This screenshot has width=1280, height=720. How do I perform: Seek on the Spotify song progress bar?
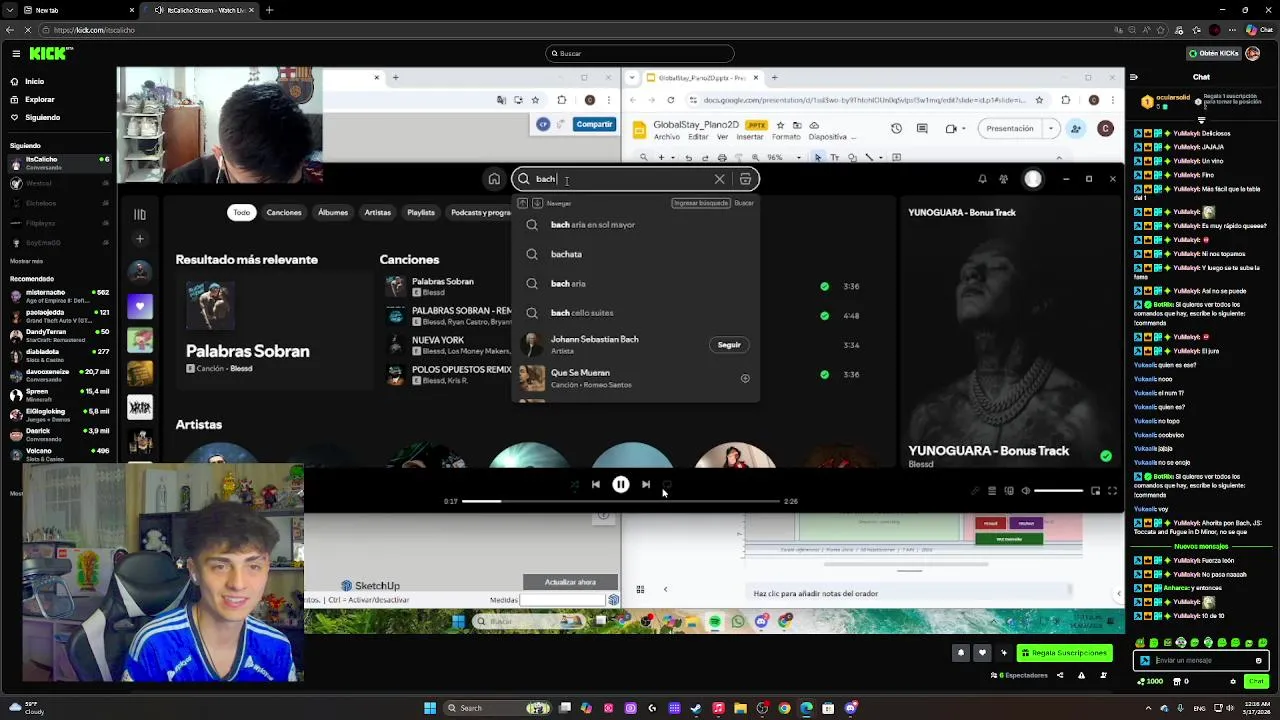[620, 501]
